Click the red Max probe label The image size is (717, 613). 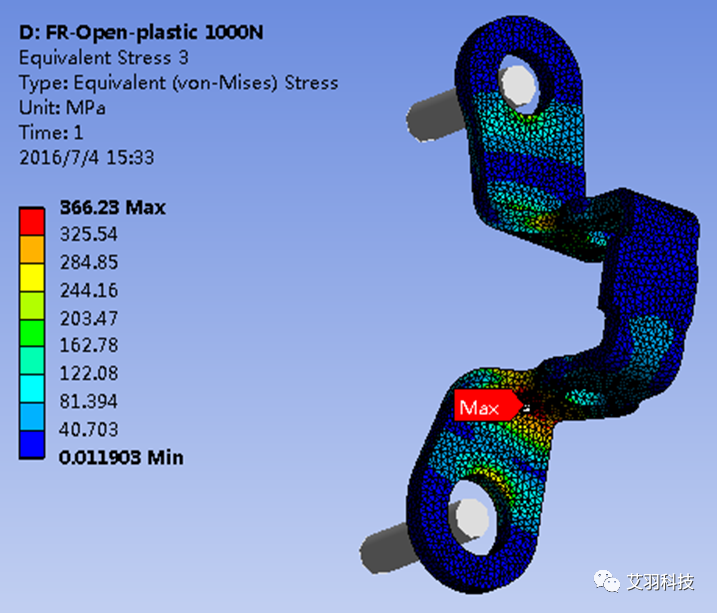tap(488, 405)
